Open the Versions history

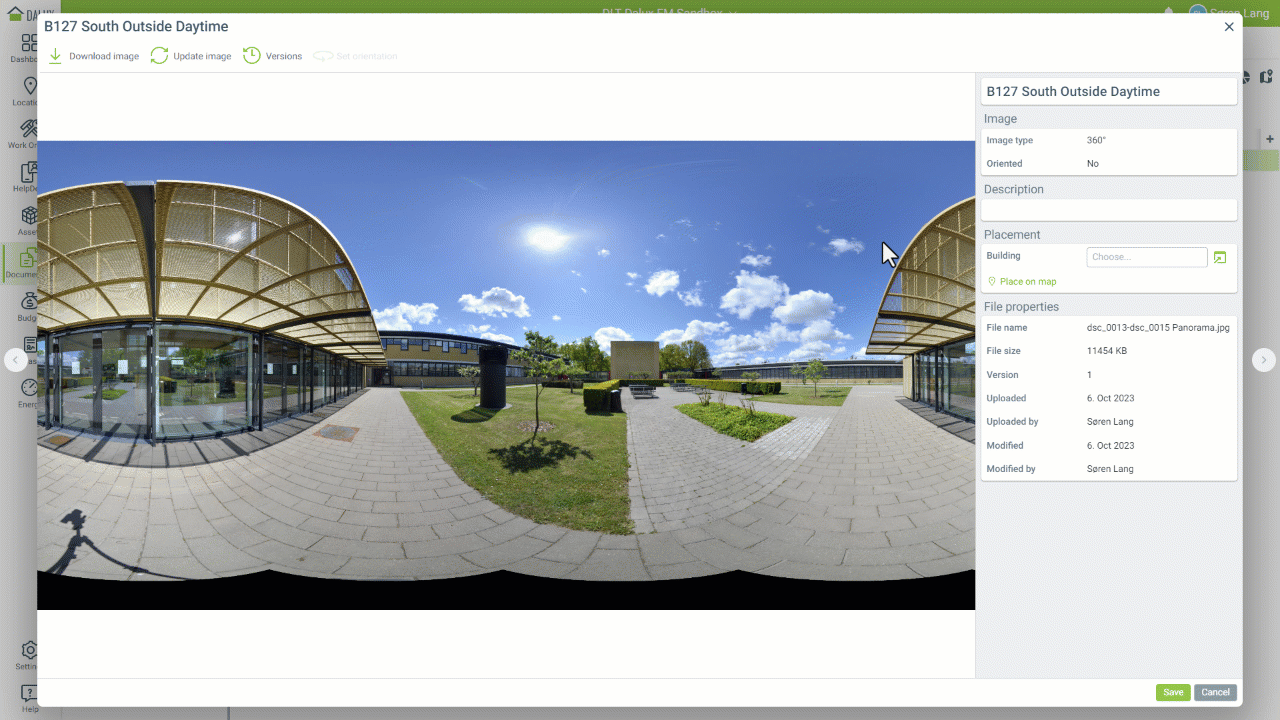click(x=252, y=56)
